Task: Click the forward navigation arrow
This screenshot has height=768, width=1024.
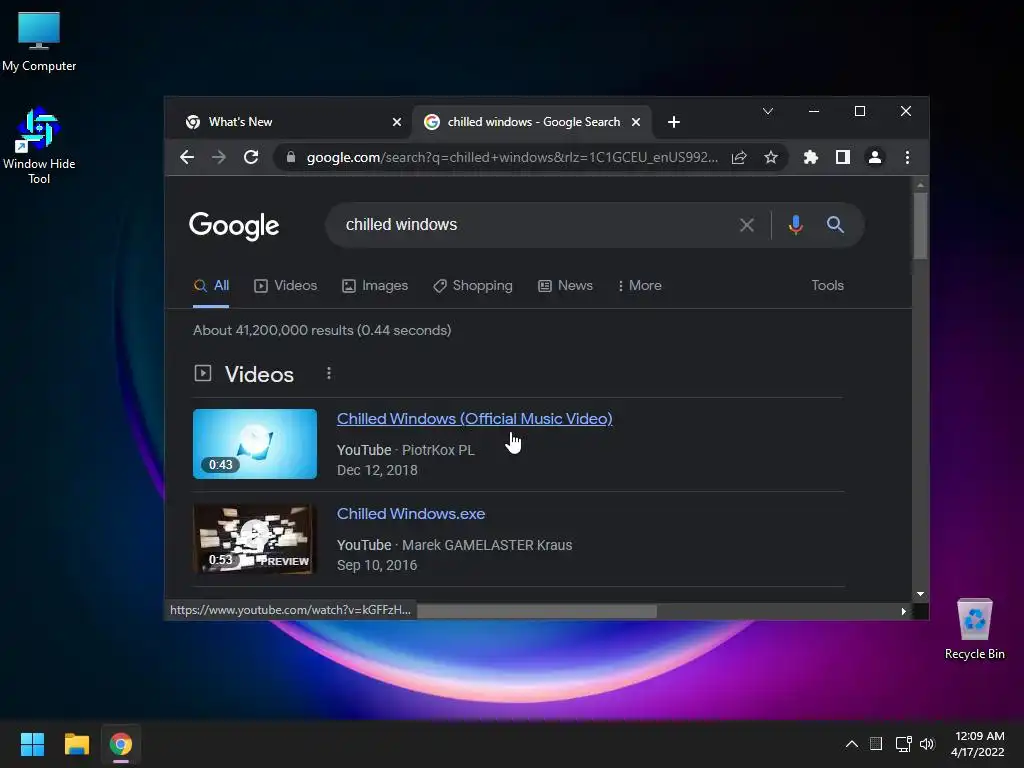Action: tap(219, 157)
